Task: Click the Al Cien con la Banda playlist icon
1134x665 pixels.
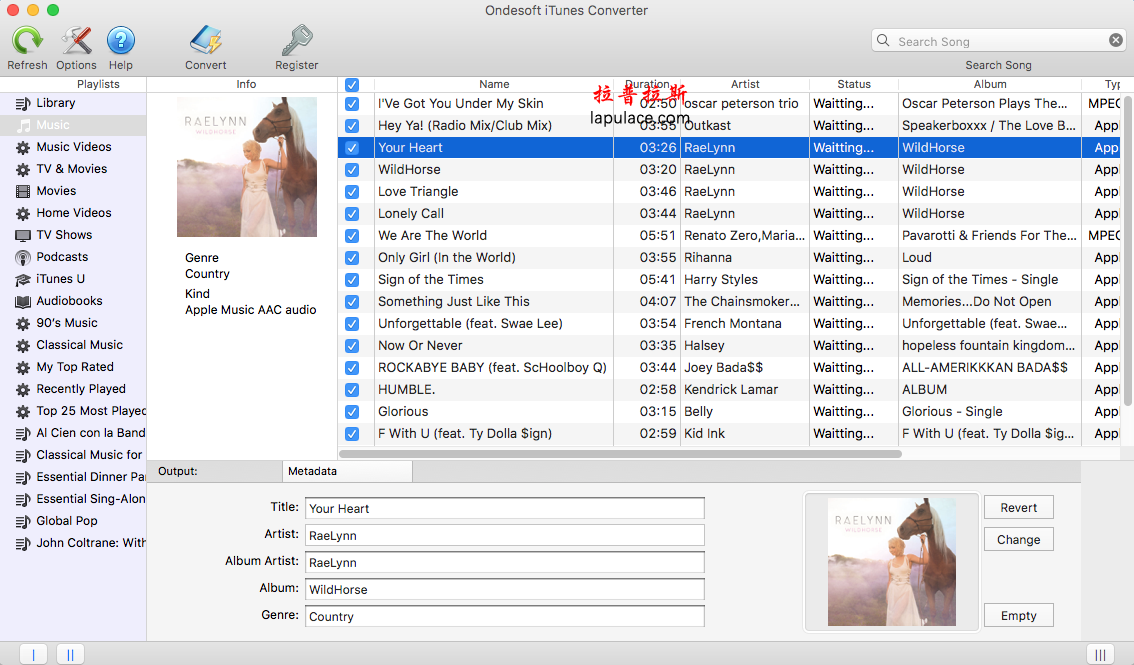Action: (23, 434)
